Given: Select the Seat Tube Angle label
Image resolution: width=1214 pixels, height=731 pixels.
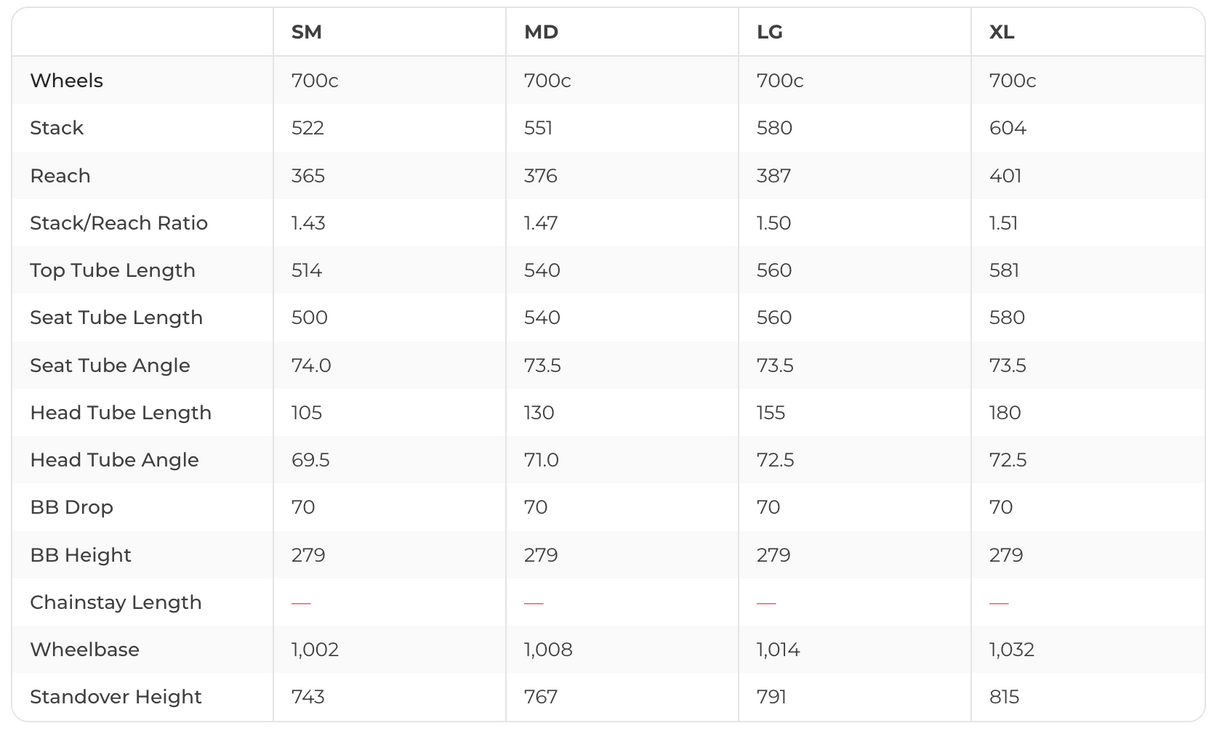Looking at the screenshot, I should pos(110,365).
